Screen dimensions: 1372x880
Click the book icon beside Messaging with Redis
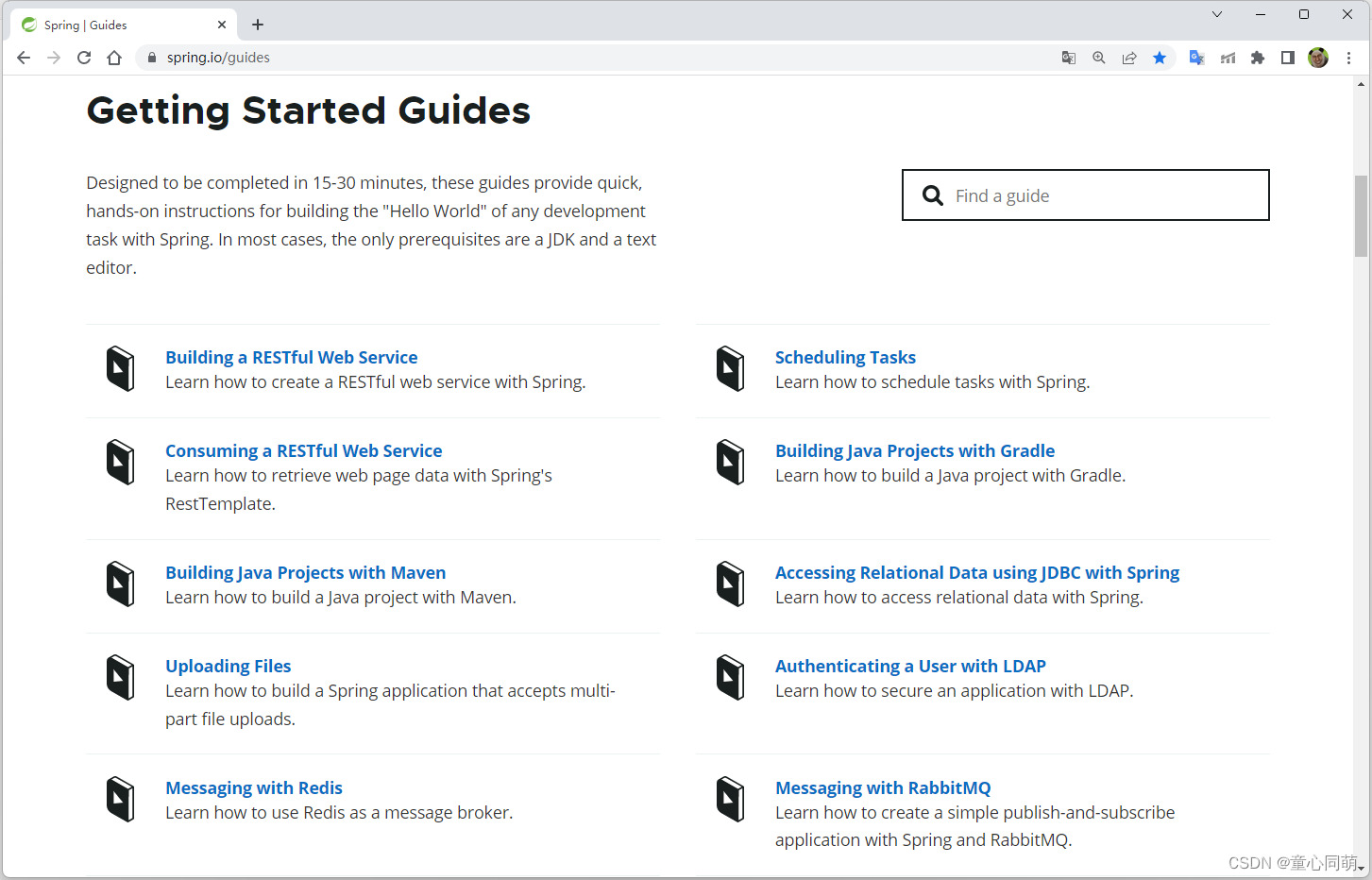pyautogui.click(x=121, y=799)
